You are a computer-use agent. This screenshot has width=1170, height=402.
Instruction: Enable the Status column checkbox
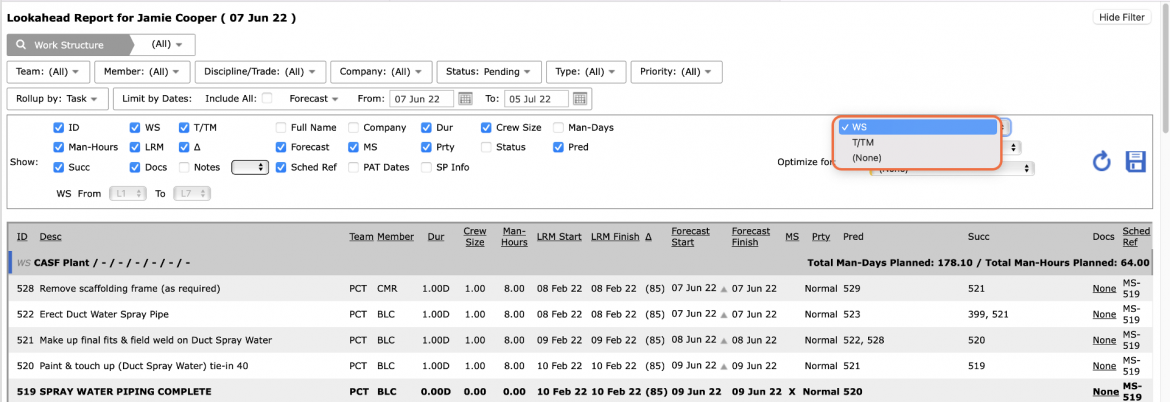coord(486,147)
